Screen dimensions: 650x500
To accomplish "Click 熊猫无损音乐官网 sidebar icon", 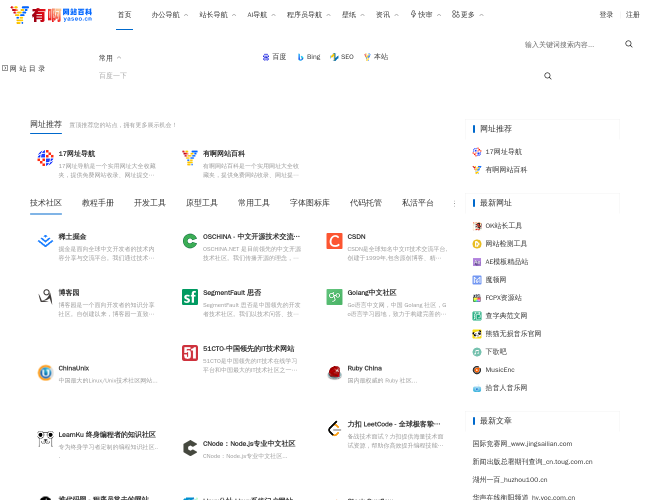I will click(477, 334).
